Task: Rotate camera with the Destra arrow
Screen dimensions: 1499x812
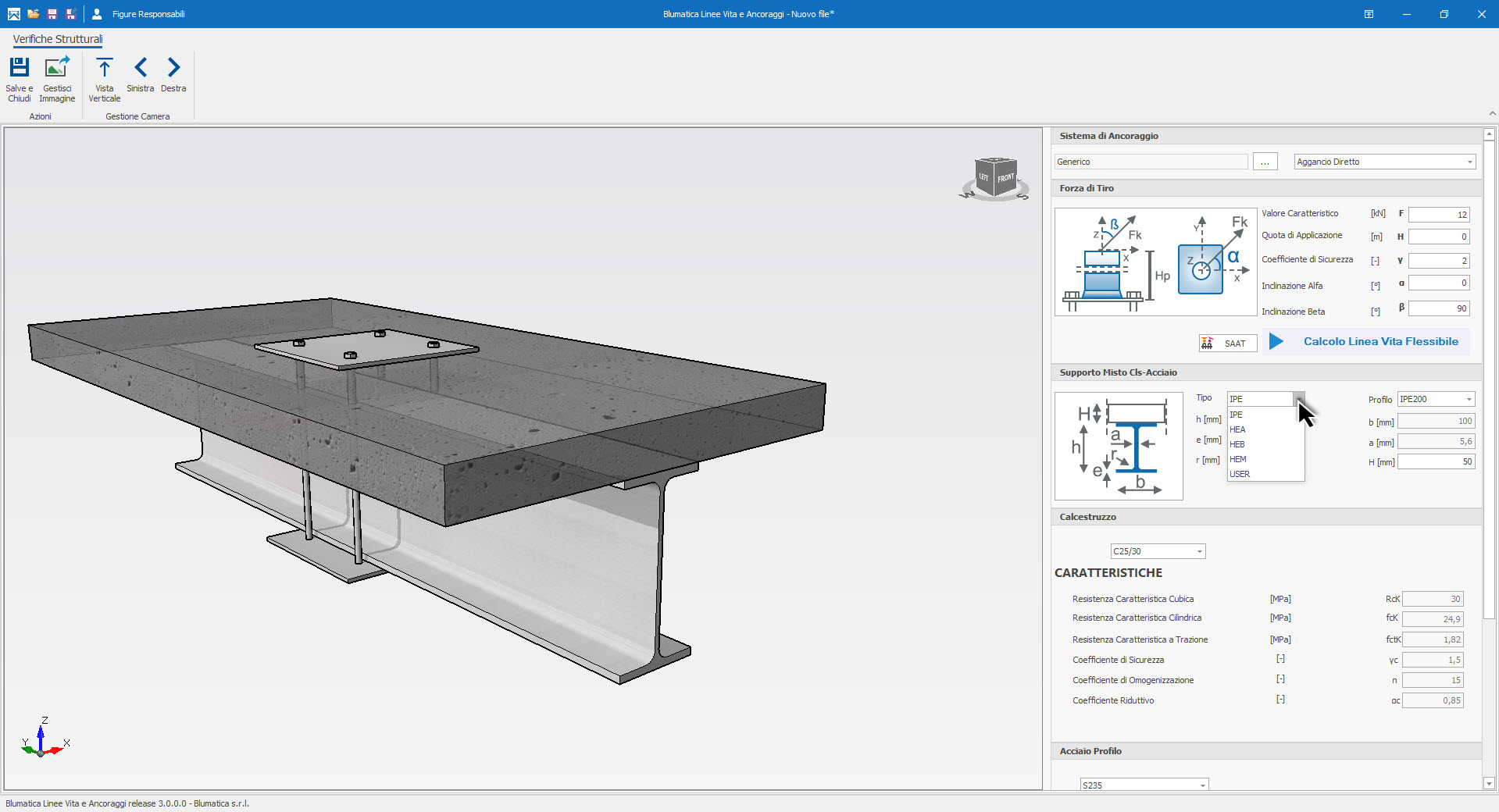Action: coord(173,68)
